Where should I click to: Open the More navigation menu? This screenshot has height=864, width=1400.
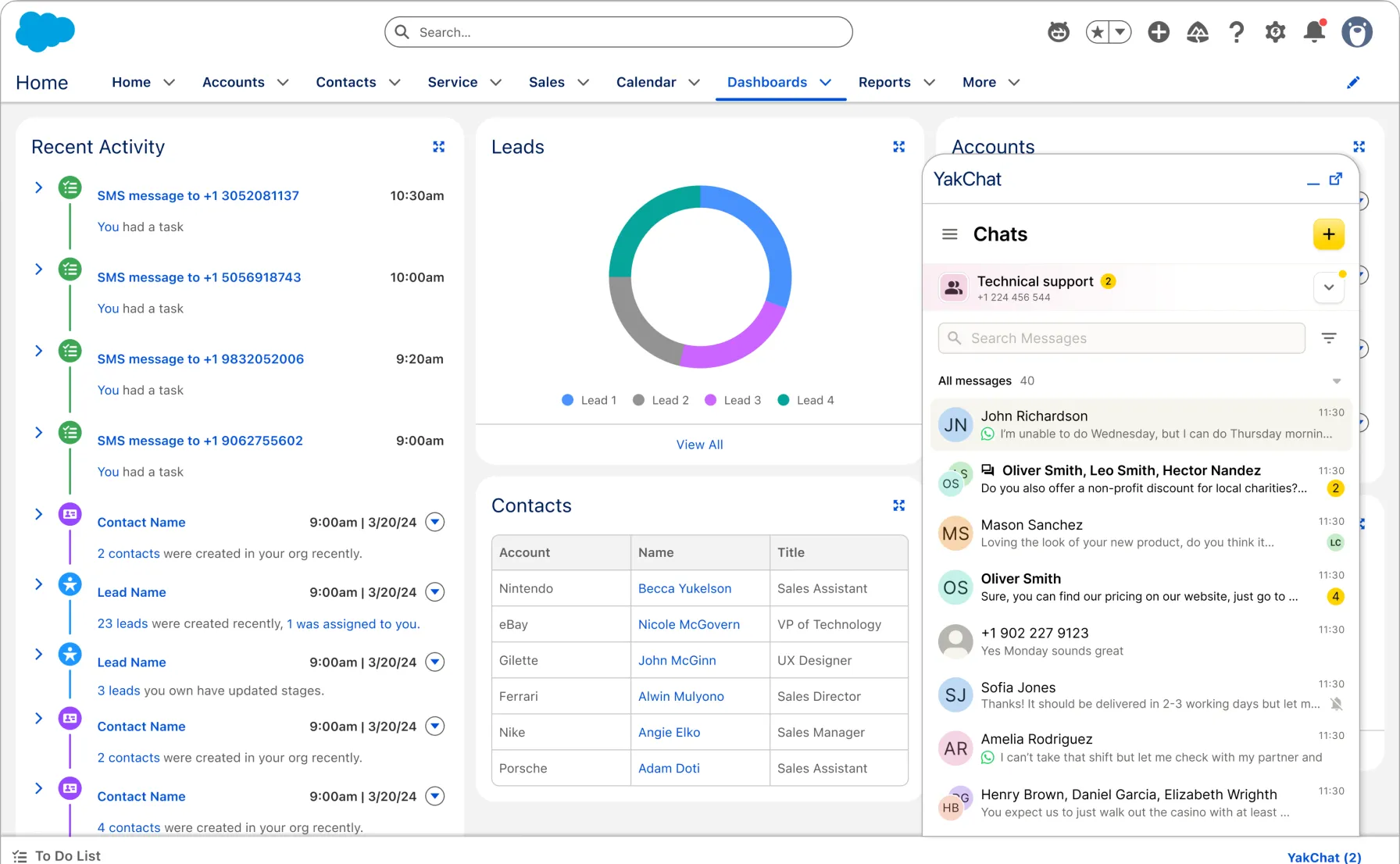pos(991,82)
